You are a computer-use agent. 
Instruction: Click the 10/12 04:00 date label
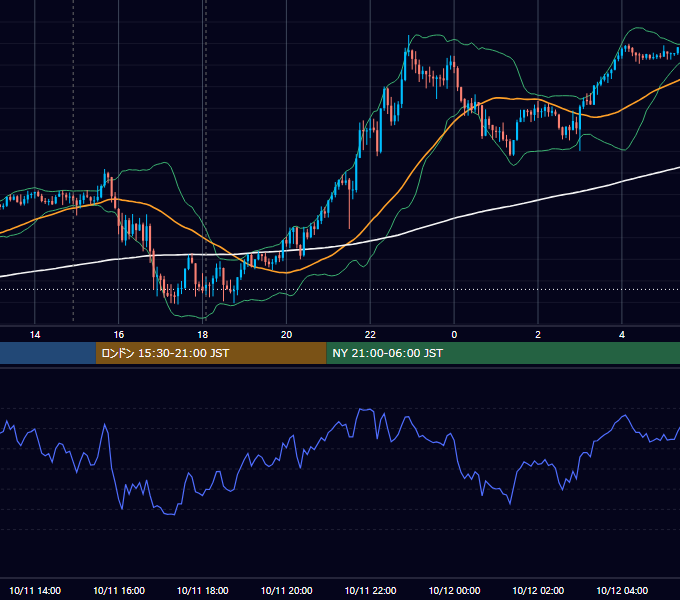622,590
